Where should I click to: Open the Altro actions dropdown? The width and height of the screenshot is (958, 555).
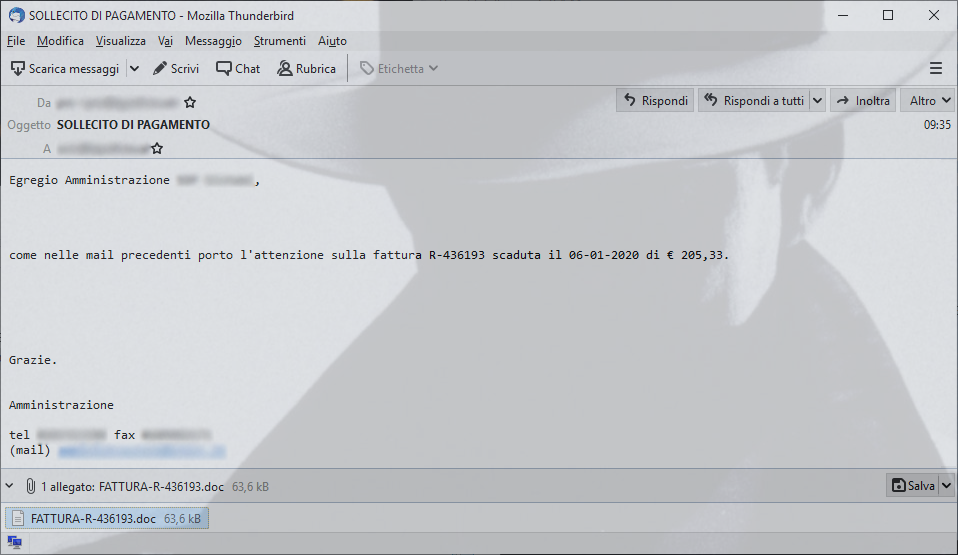coord(928,101)
